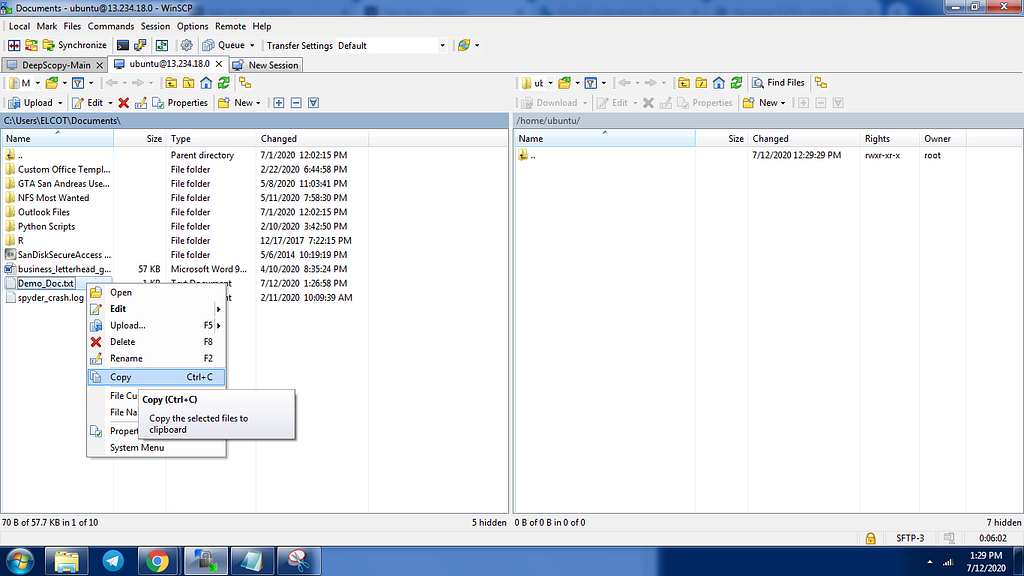The image size is (1024, 576).
Task: Toggle the local directory tree icon
Action: 245,83
